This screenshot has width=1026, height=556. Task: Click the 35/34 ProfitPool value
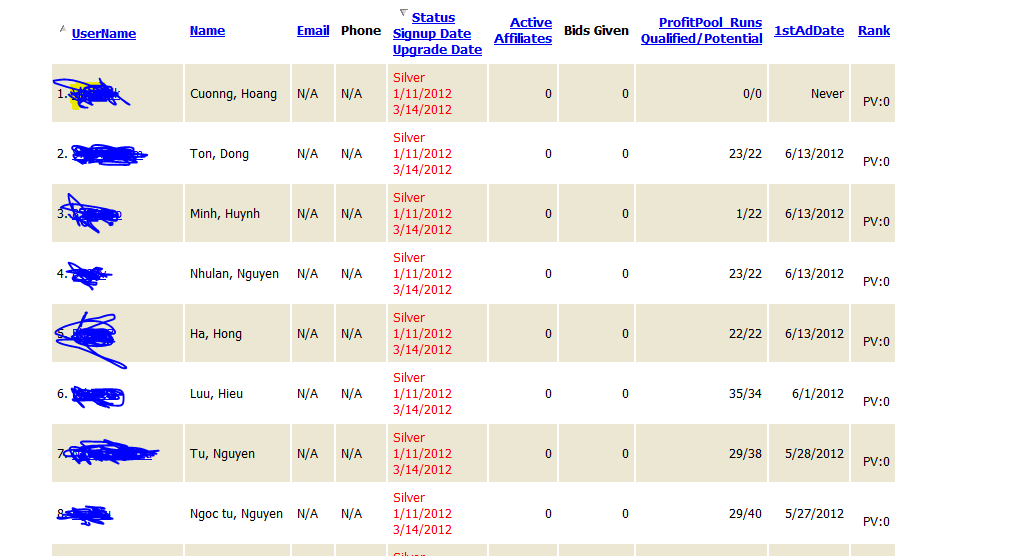click(x=745, y=394)
